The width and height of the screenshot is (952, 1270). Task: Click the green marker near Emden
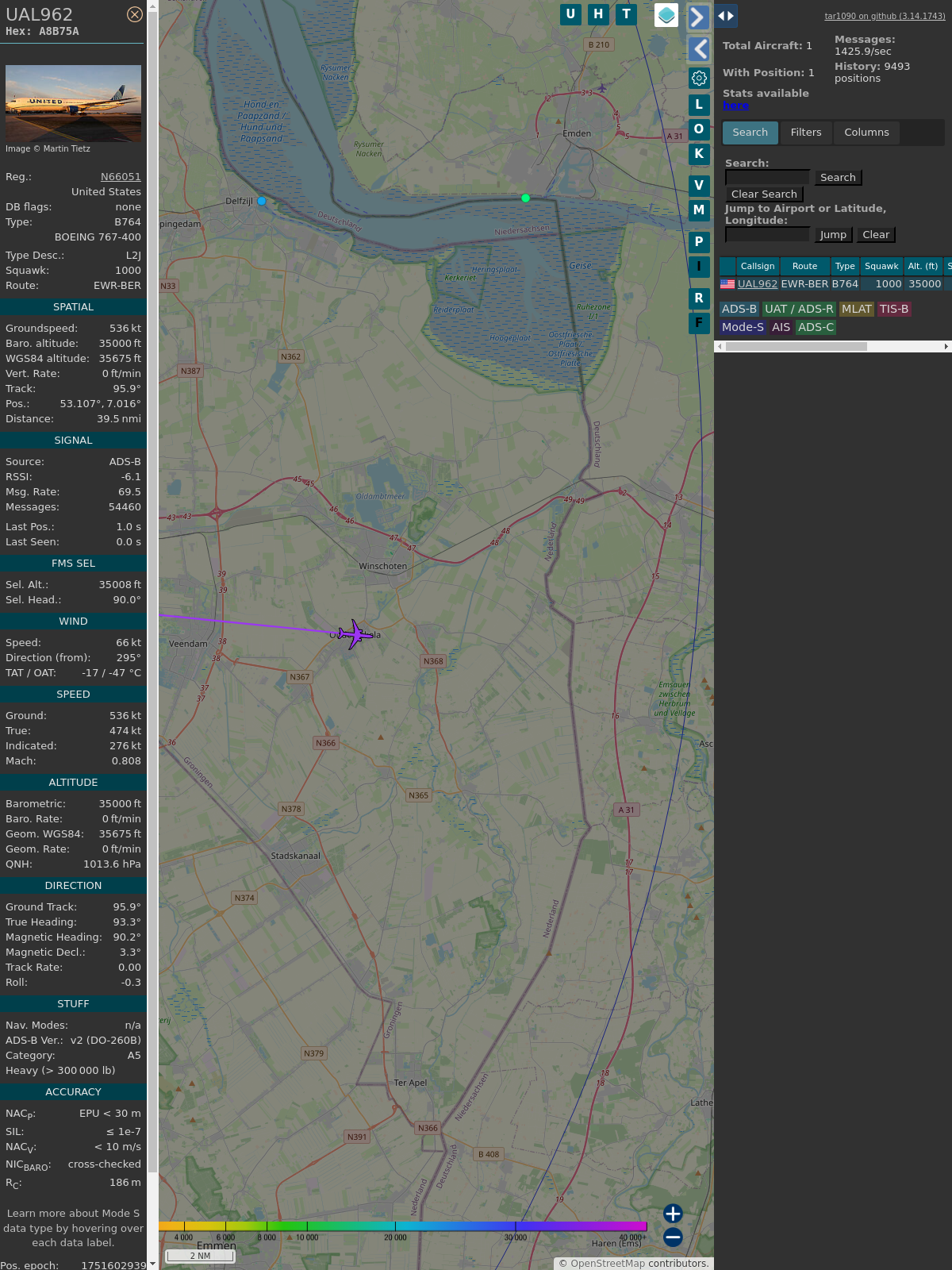point(525,198)
